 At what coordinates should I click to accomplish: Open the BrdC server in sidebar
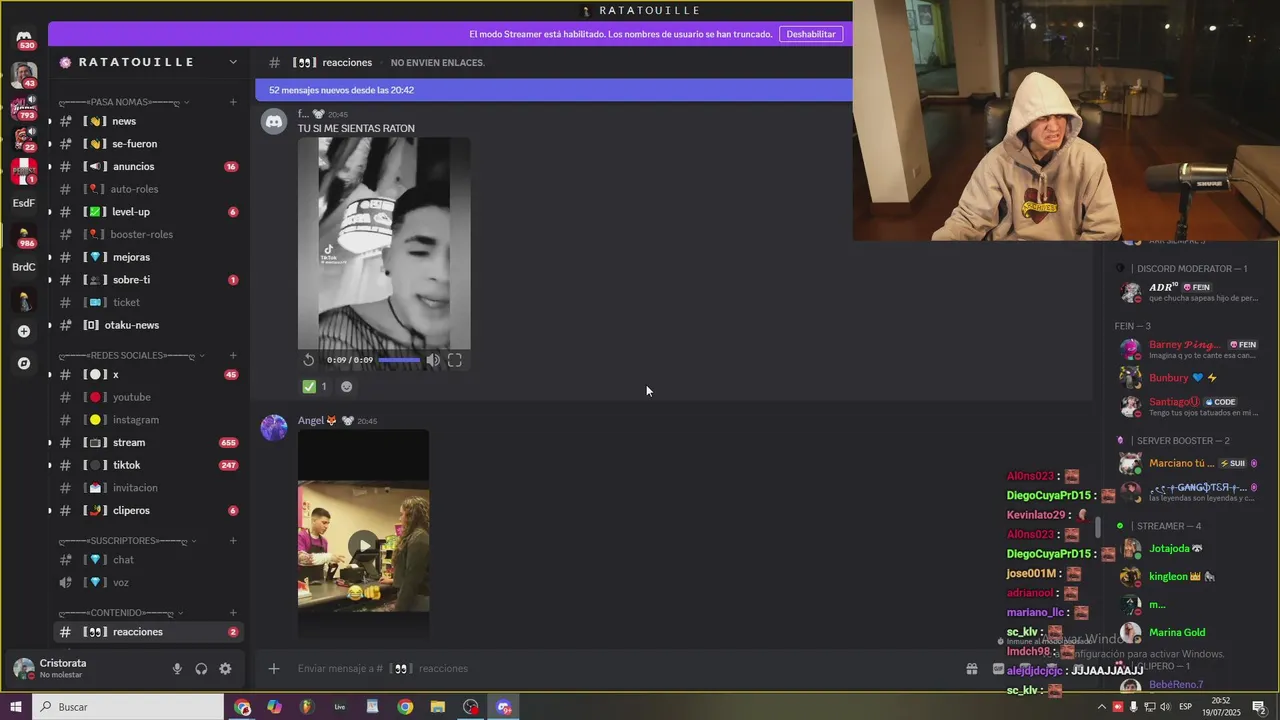24,267
